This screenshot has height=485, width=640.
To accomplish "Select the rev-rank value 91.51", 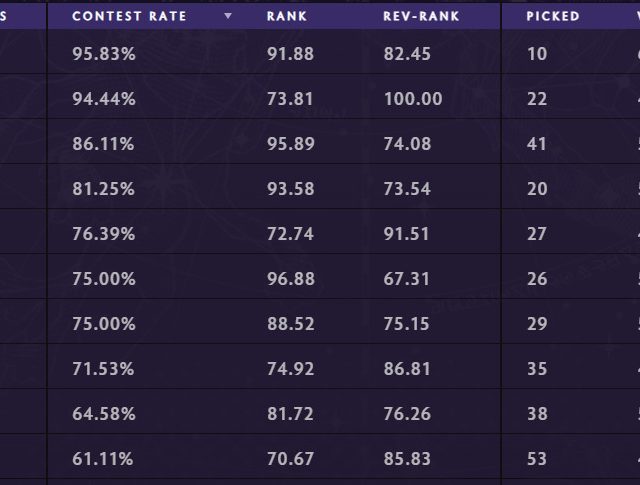I will pos(407,234).
